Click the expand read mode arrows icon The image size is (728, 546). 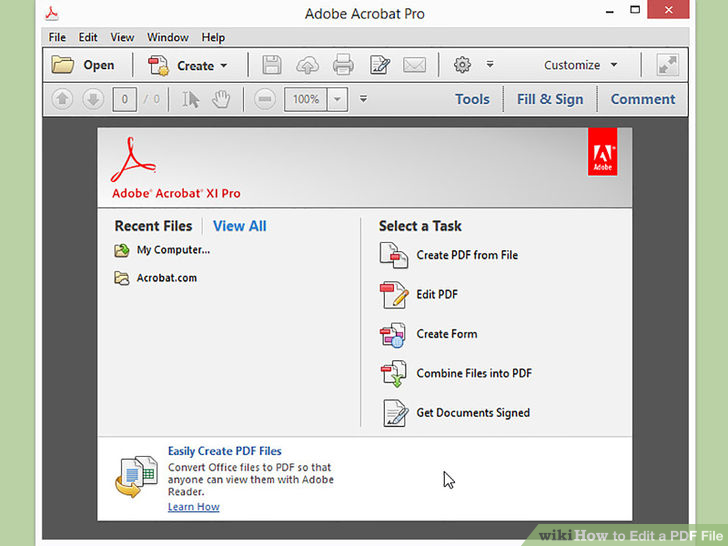667,65
